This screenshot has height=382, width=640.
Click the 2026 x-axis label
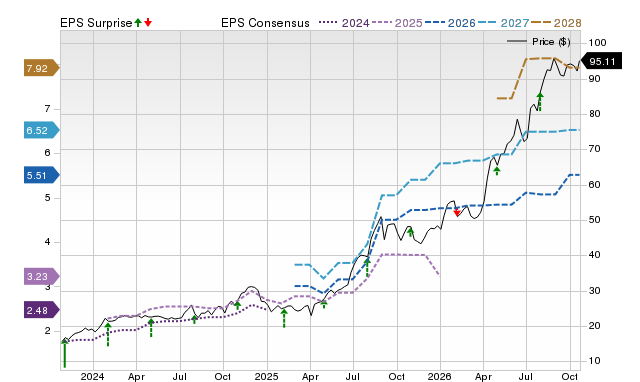(x=440, y=376)
